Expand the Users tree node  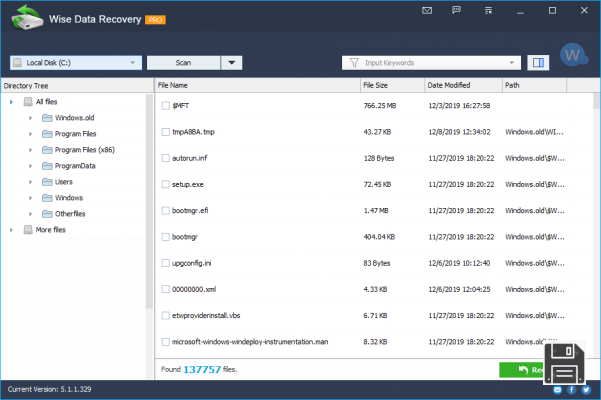tap(30, 182)
